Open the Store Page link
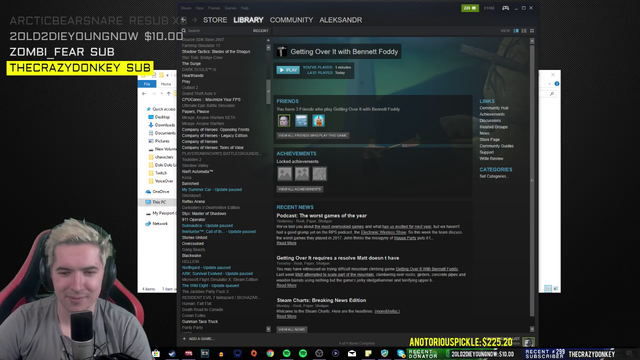 pyautogui.click(x=489, y=140)
